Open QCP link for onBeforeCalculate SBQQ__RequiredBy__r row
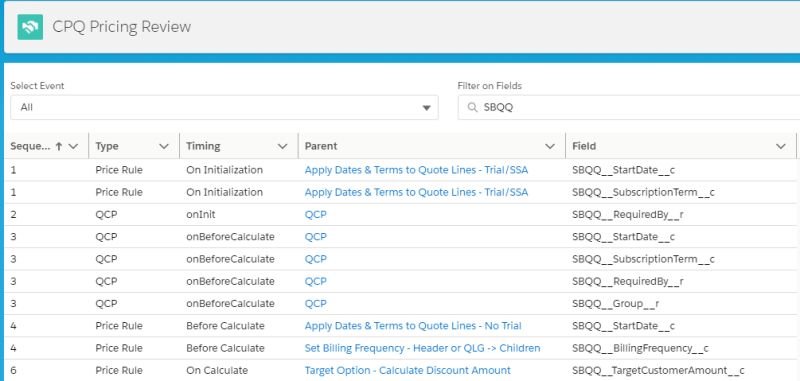The height and width of the screenshot is (381, 800). pyautogui.click(x=315, y=282)
